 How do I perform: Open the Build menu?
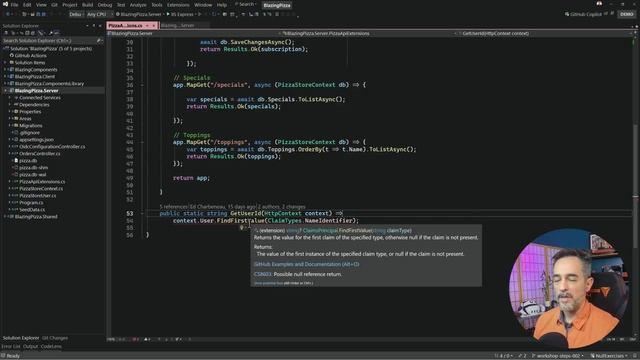coord(87,5)
